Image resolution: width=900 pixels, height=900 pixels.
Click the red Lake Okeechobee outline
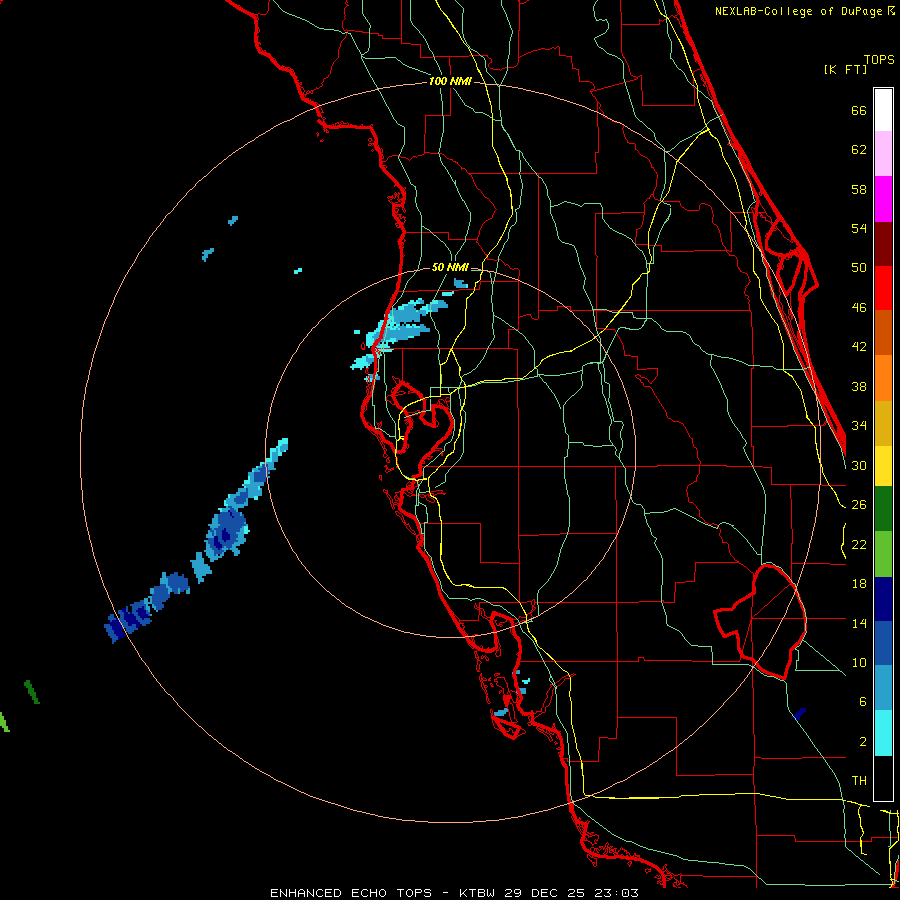761,620
